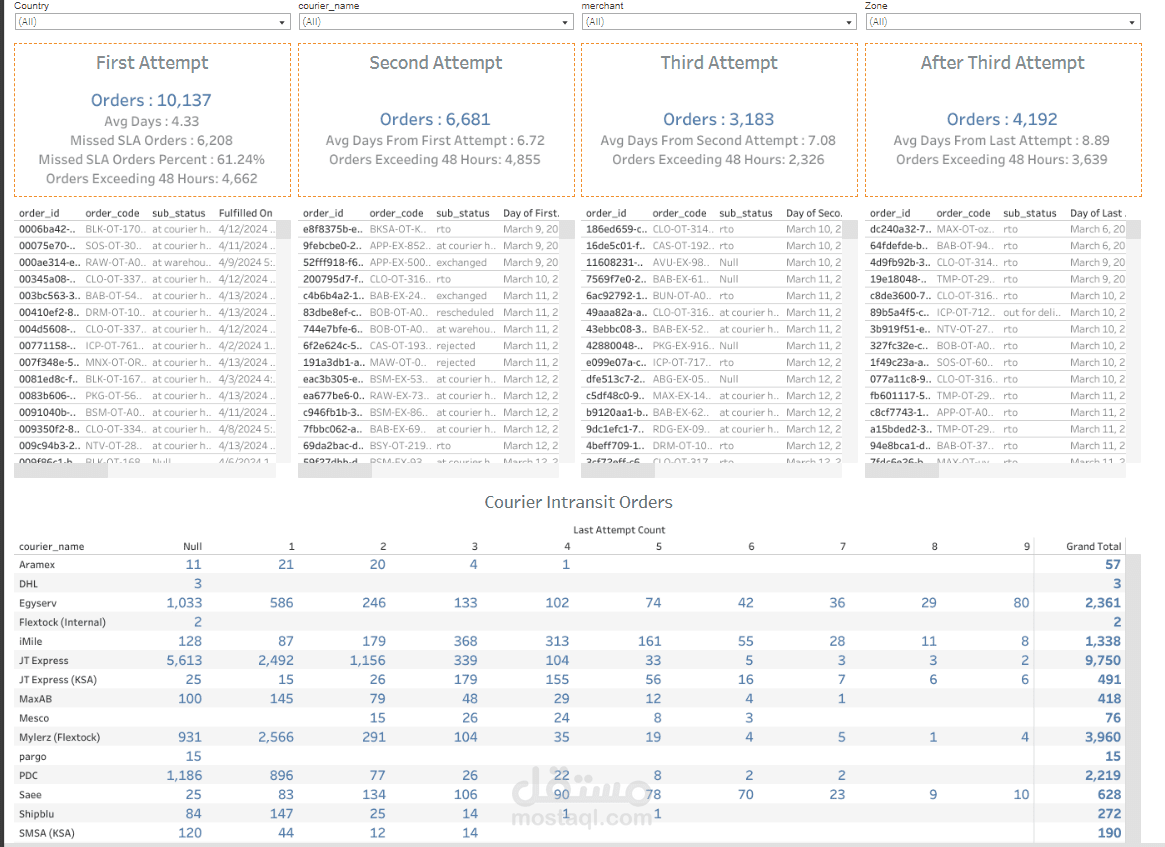Click 'Orders Exceeding 48 Hours: 2,326' text
This screenshot has height=847, width=1165.
(718, 160)
